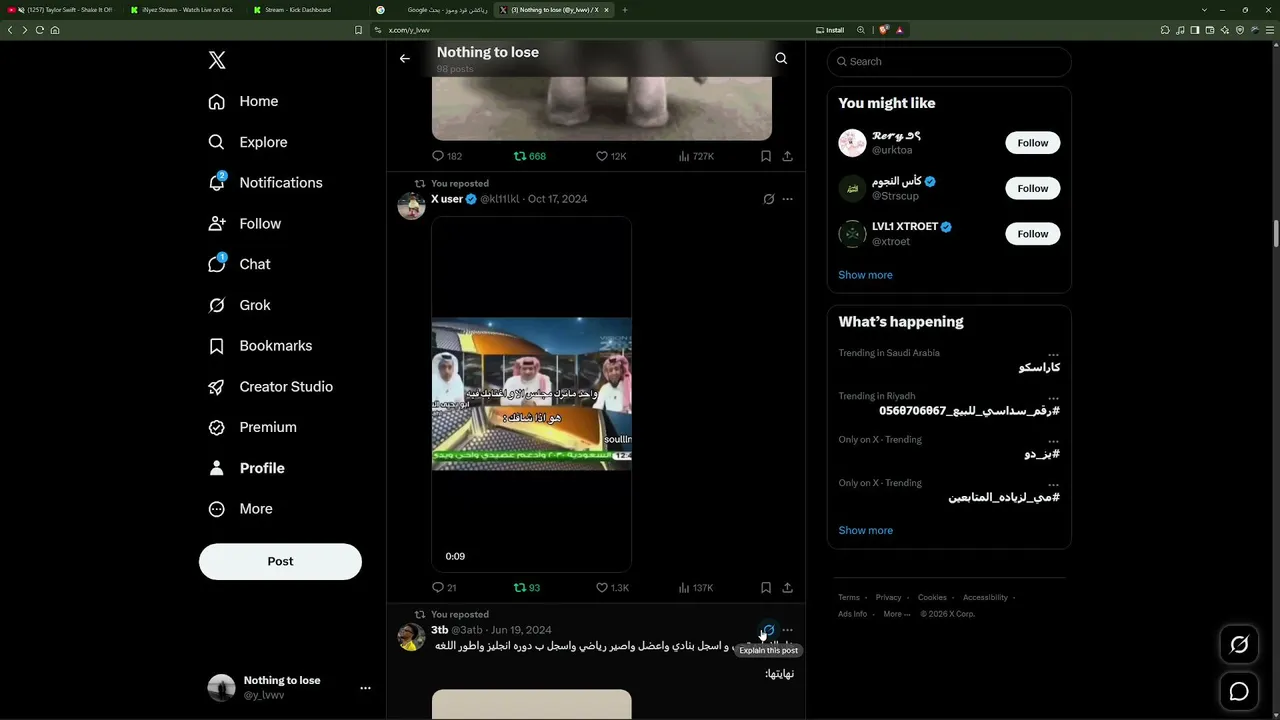This screenshot has width=1280, height=720.
Task: Bookmark the post with 727K views
Action: 765,156
